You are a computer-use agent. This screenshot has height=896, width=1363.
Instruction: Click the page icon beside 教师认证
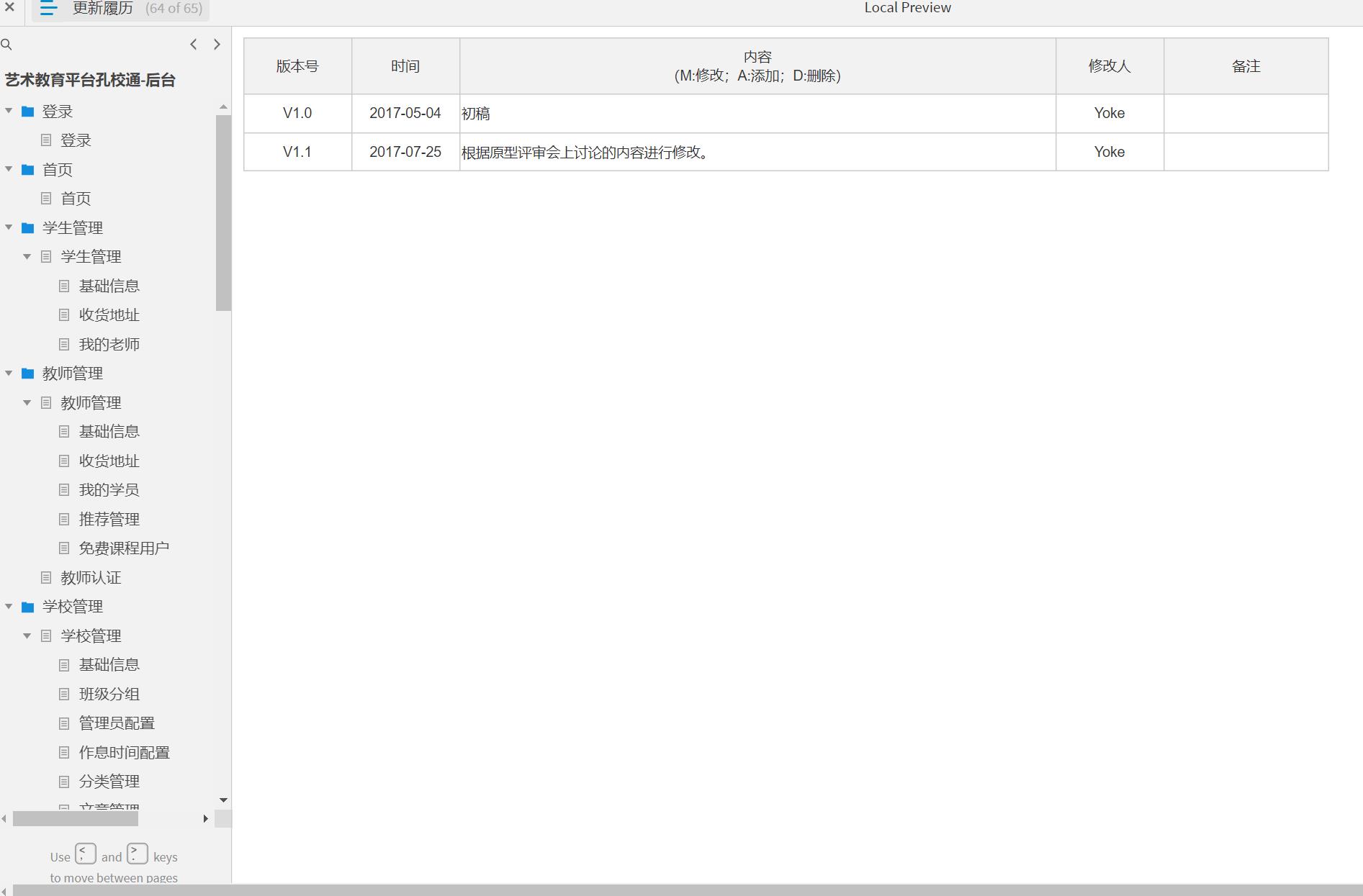(x=46, y=577)
